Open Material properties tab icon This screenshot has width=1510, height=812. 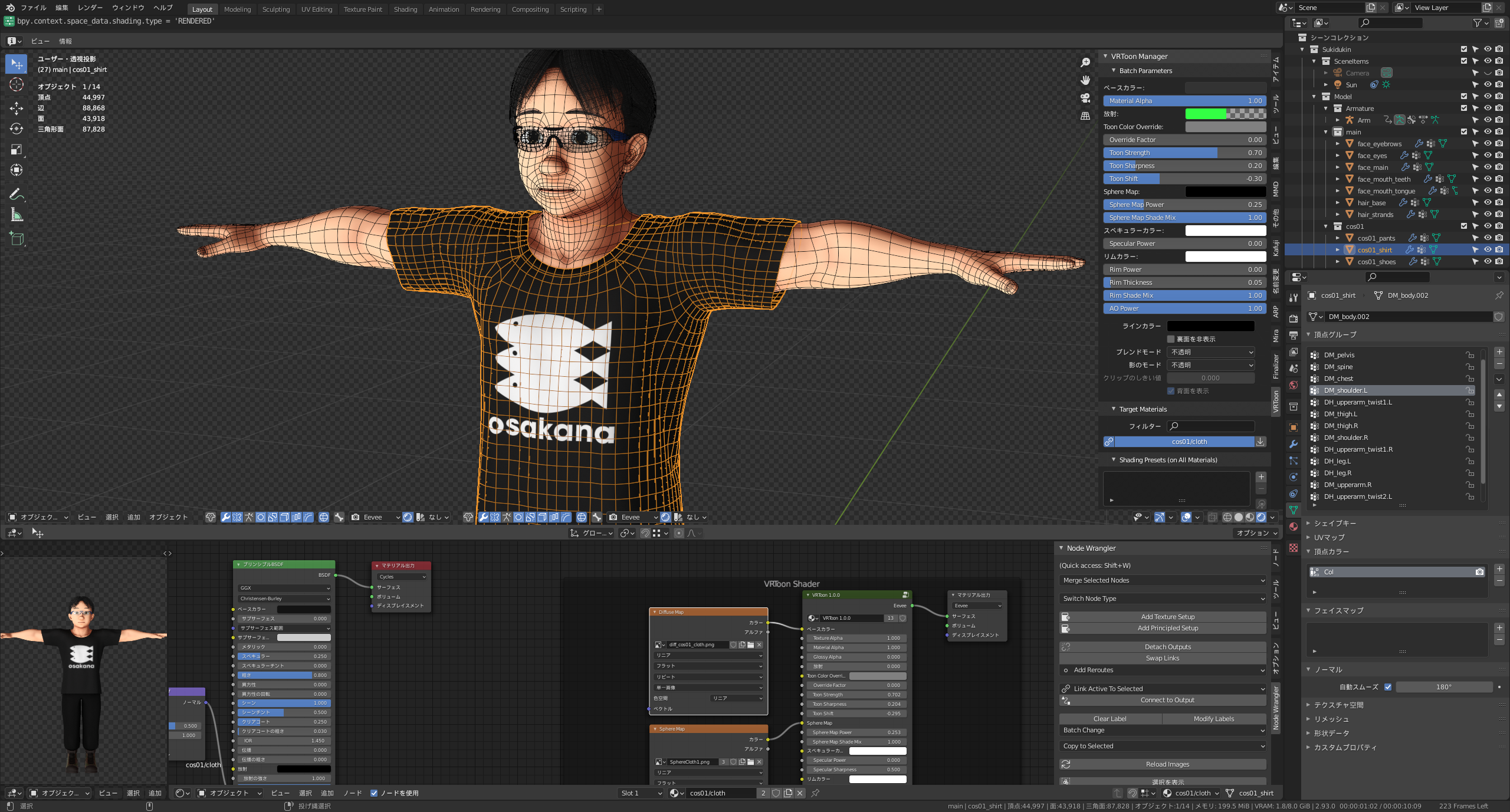[x=1294, y=527]
